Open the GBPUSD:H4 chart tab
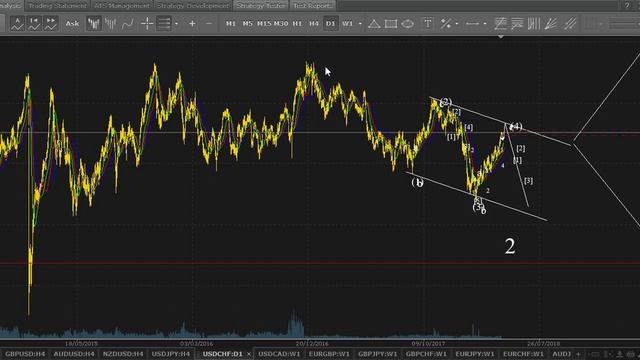Screen dimensions: 640x360 tap(25, 354)
